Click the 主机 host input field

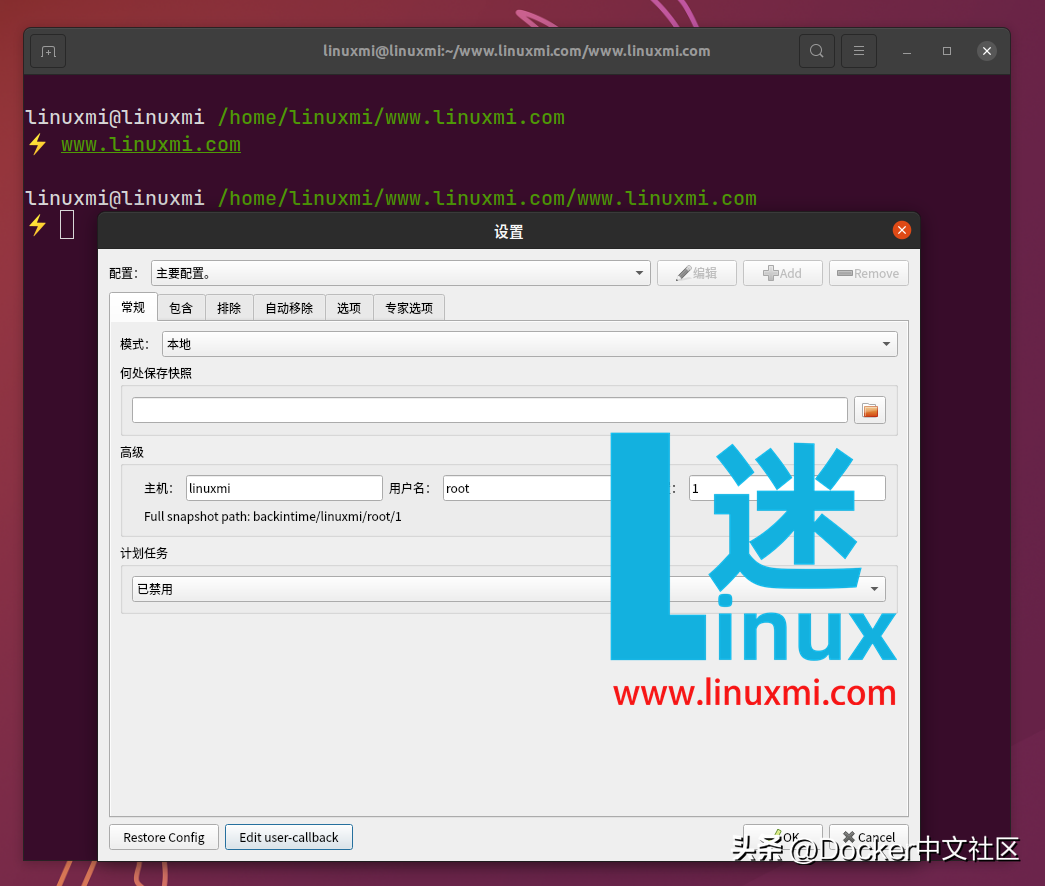coord(284,488)
